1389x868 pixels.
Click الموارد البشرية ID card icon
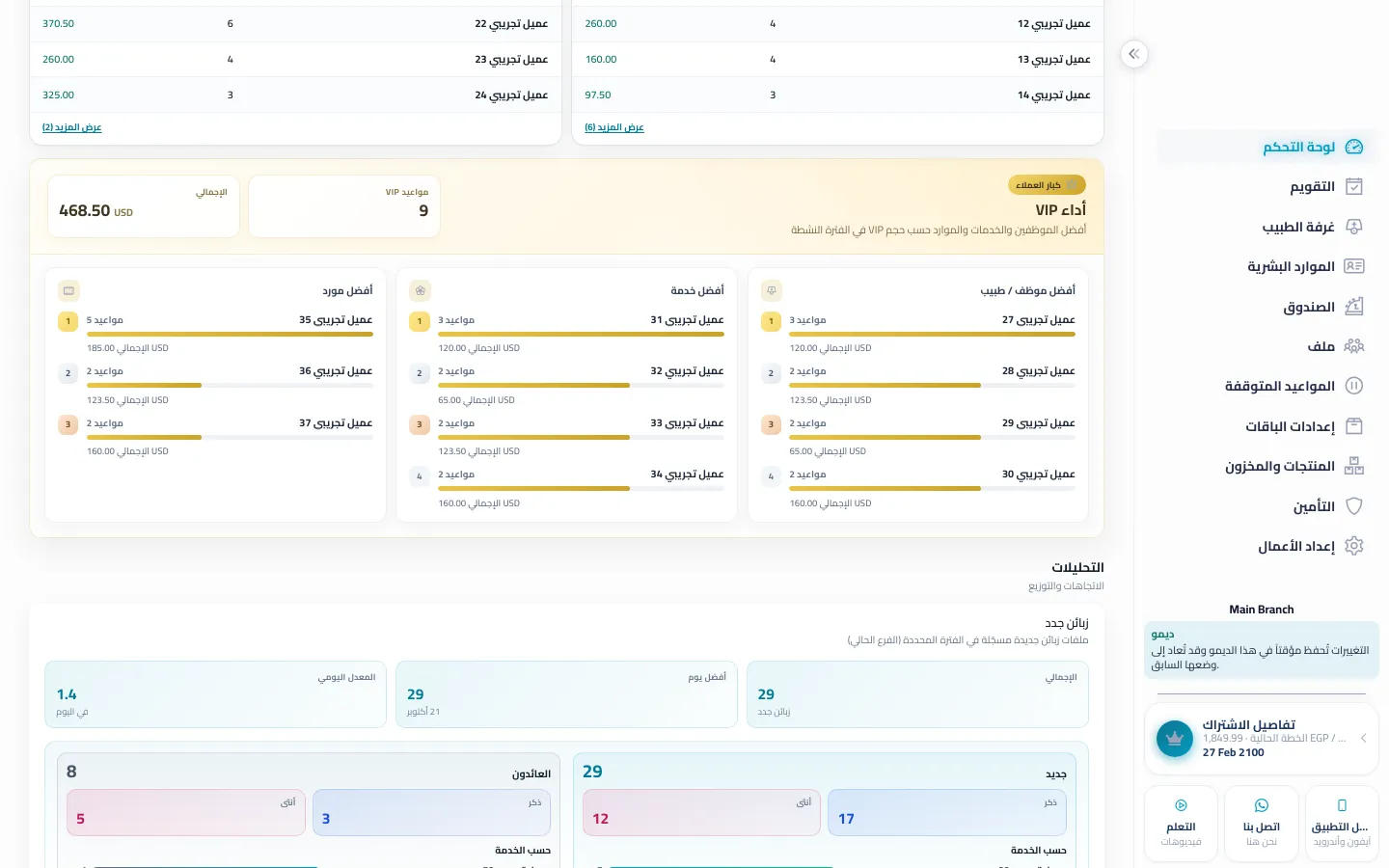coord(1354,266)
